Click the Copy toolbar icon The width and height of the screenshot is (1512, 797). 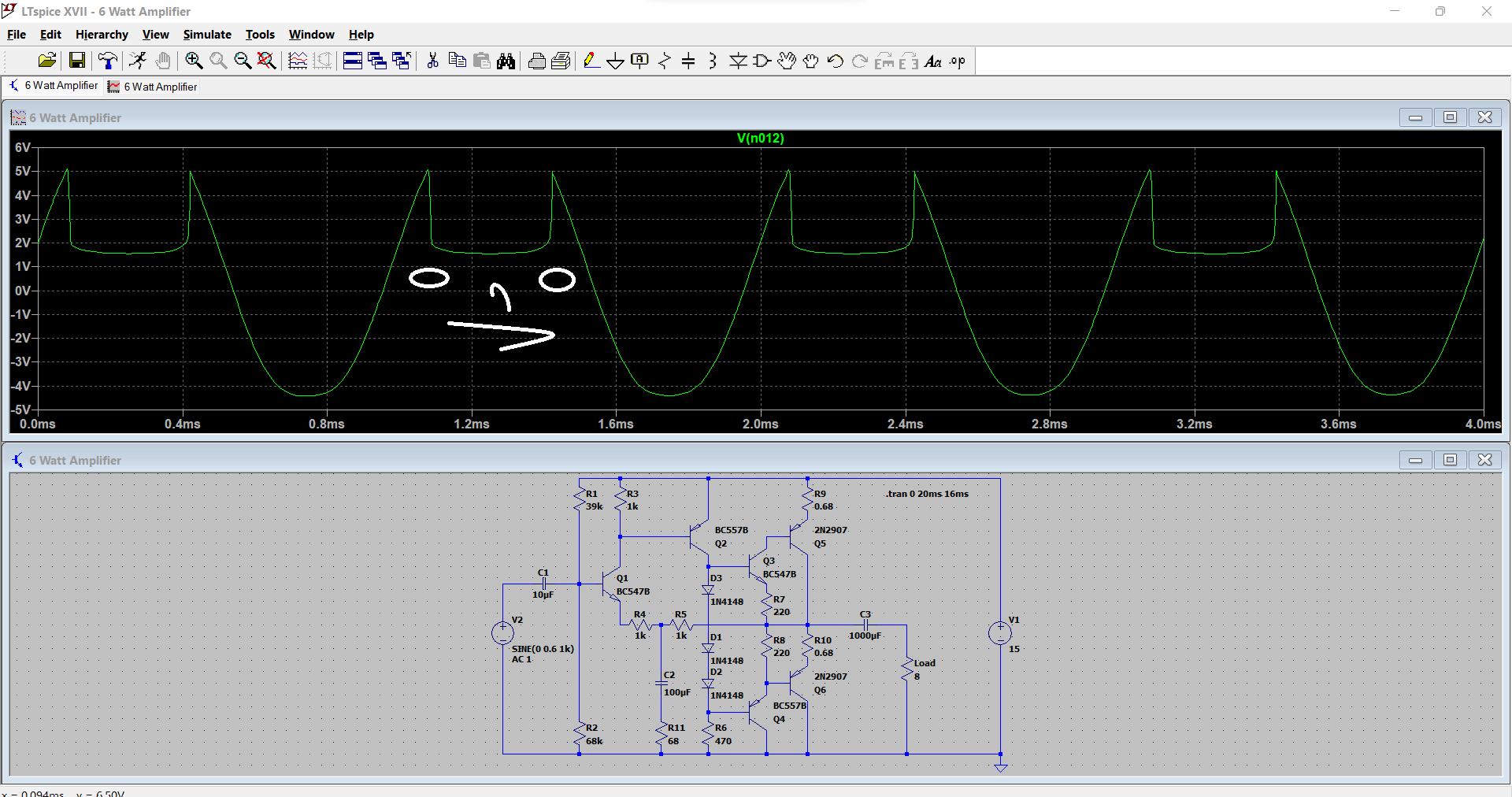(457, 61)
